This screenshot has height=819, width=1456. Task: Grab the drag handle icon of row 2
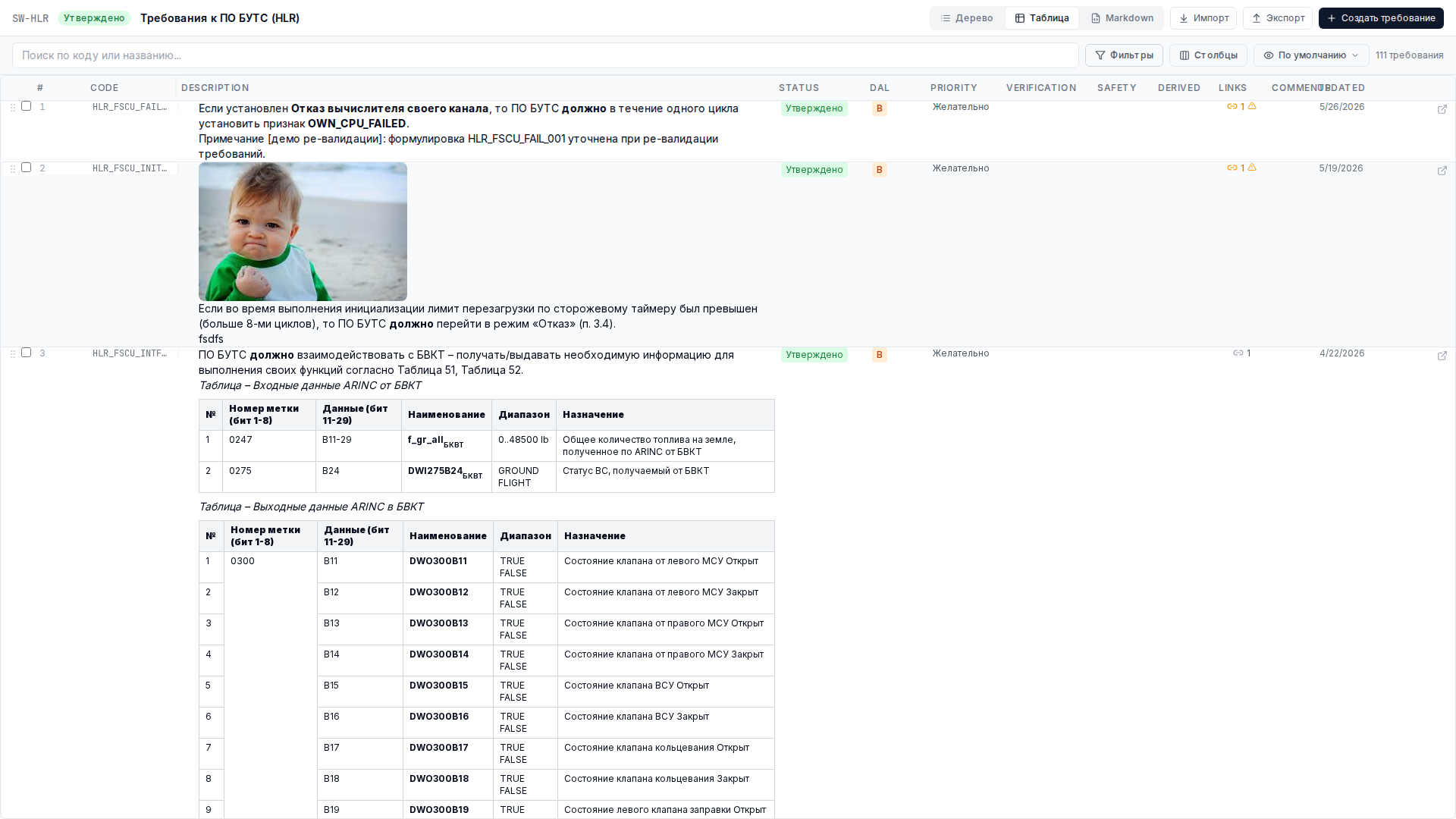pyautogui.click(x=13, y=169)
